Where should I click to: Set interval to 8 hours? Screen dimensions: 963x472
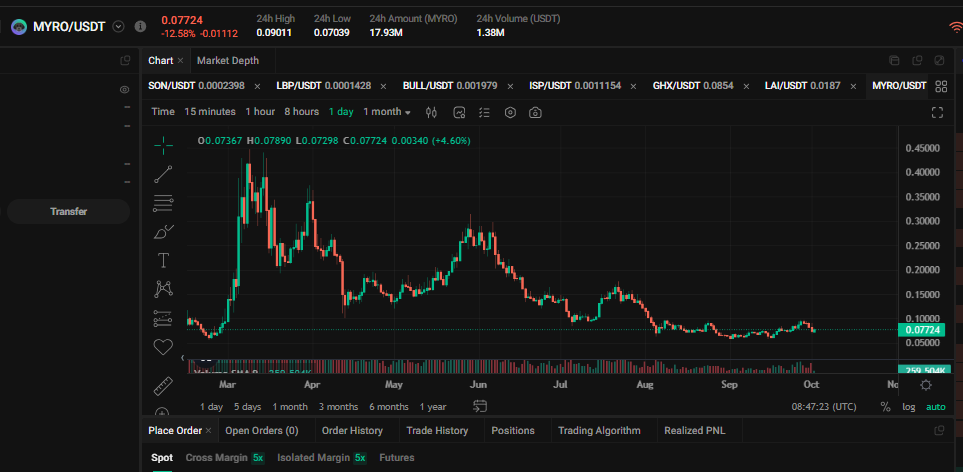click(302, 112)
